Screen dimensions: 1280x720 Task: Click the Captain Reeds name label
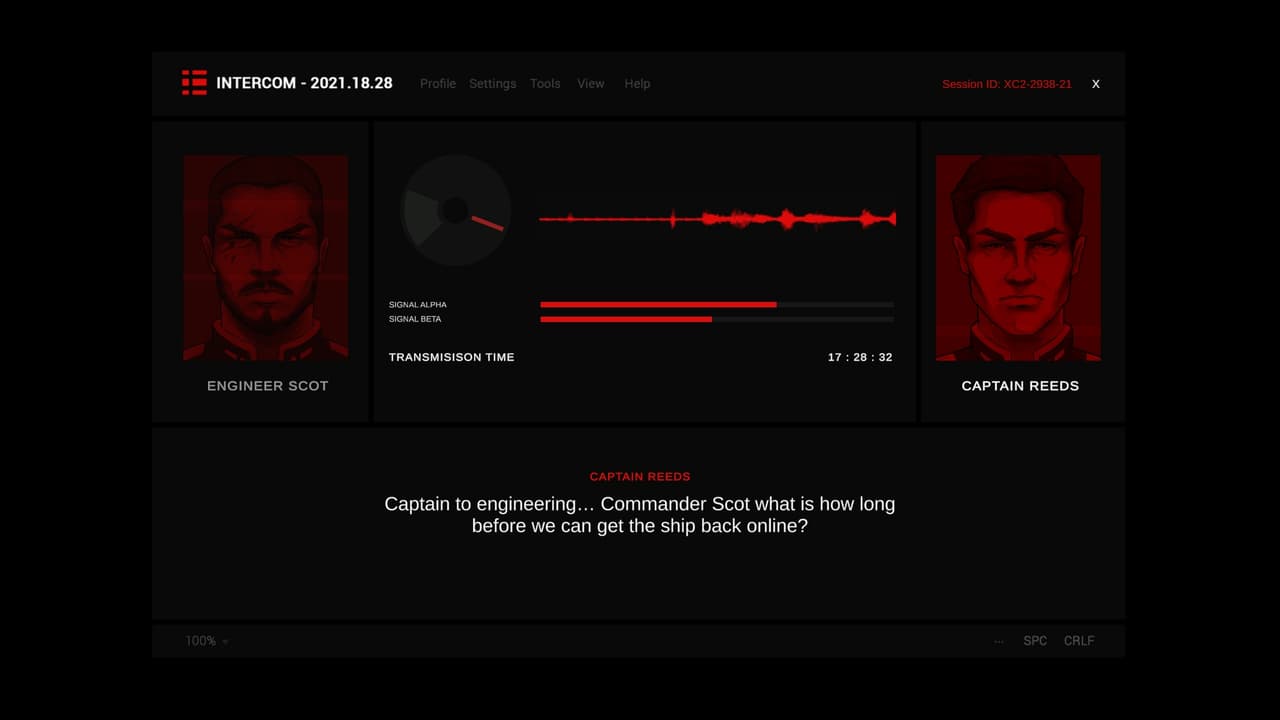point(1020,386)
